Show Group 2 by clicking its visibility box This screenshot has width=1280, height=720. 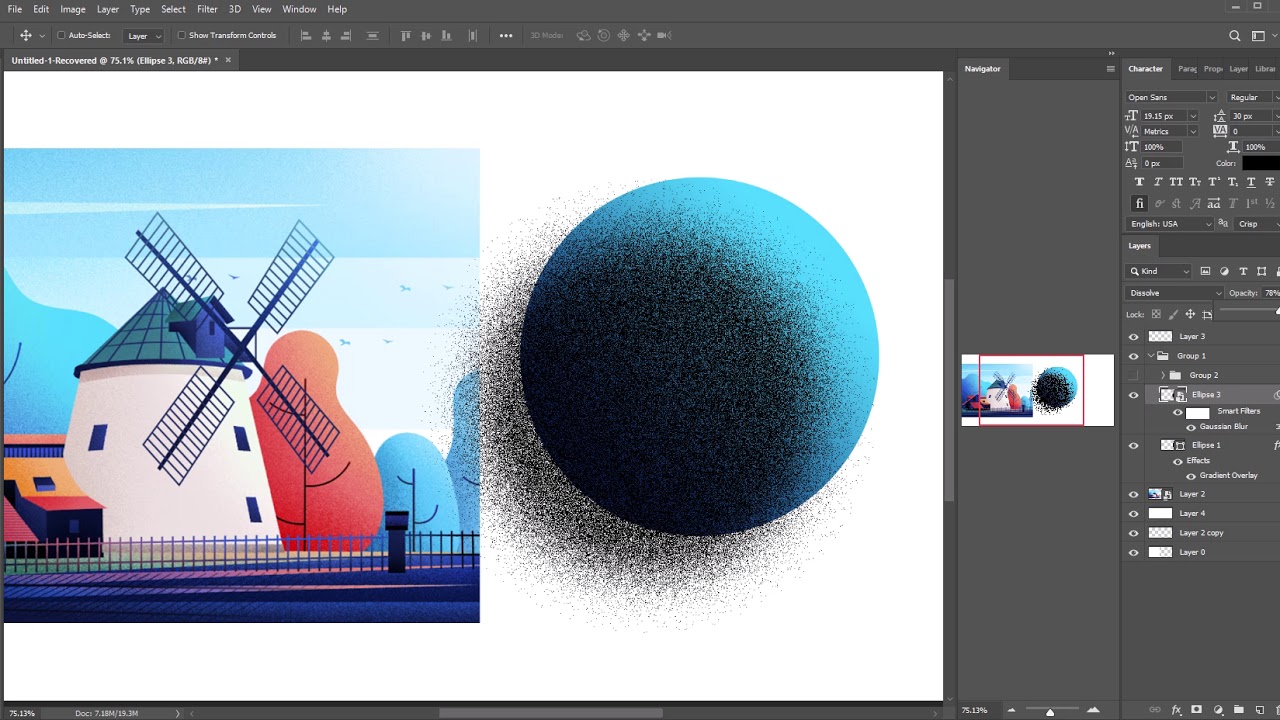[x=1133, y=375]
